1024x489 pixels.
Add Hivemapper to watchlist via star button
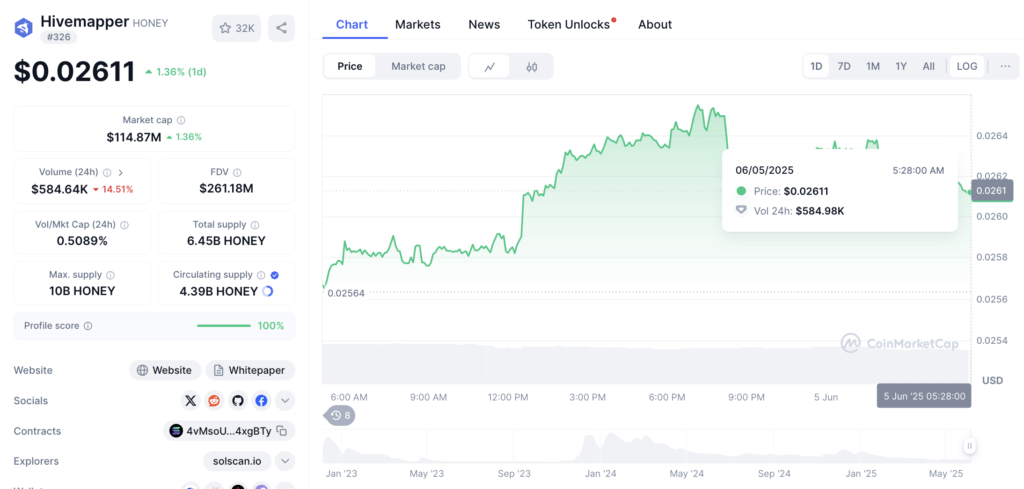tap(236, 28)
